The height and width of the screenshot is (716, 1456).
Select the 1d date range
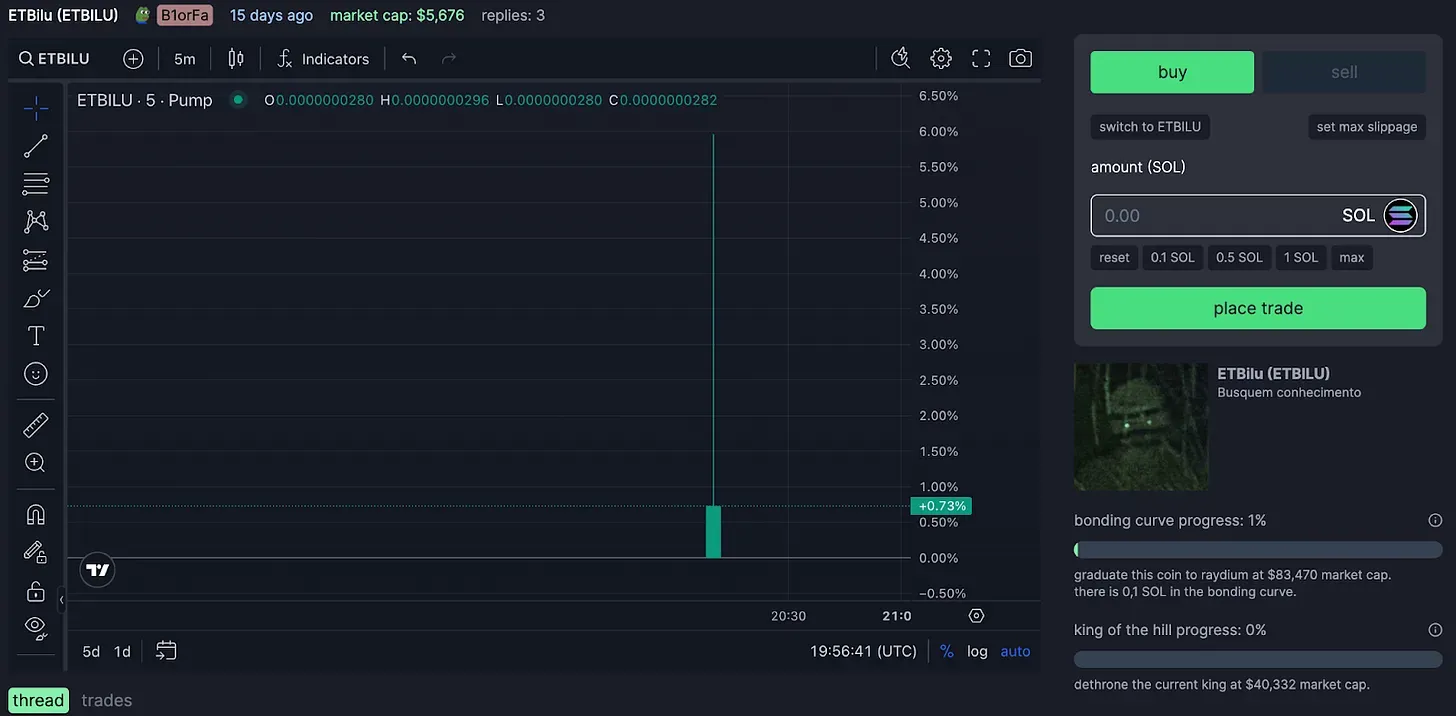click(122, 651)
